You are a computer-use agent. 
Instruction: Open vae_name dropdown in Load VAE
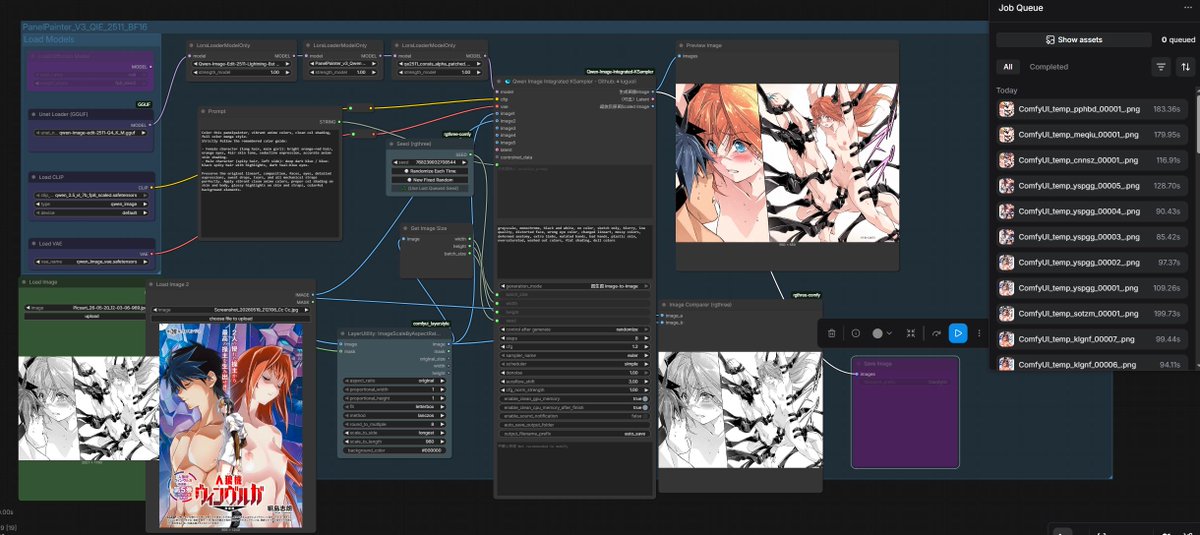(x=90, y=262)
